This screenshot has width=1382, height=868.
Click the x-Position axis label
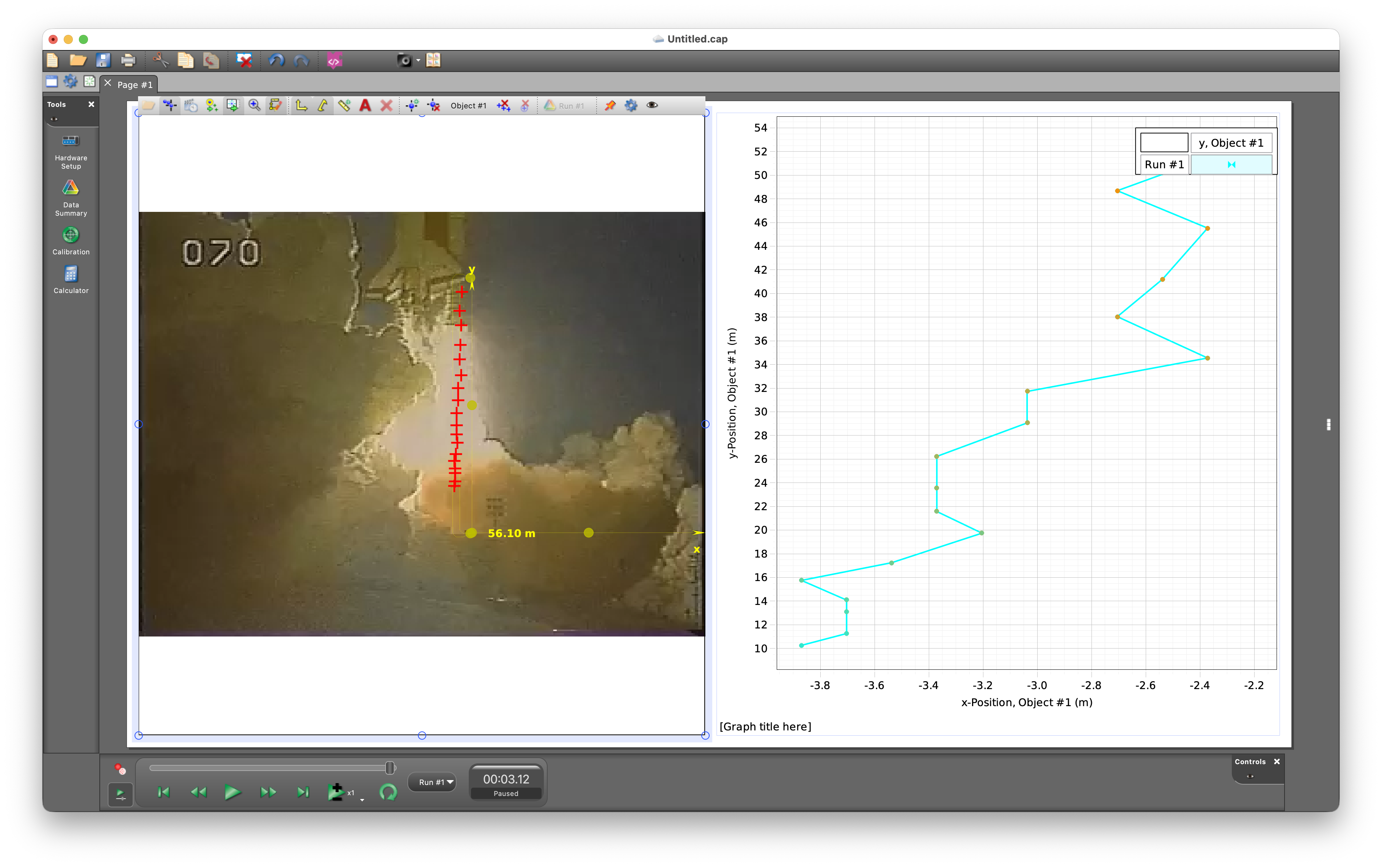click(x=1027, y=702)
